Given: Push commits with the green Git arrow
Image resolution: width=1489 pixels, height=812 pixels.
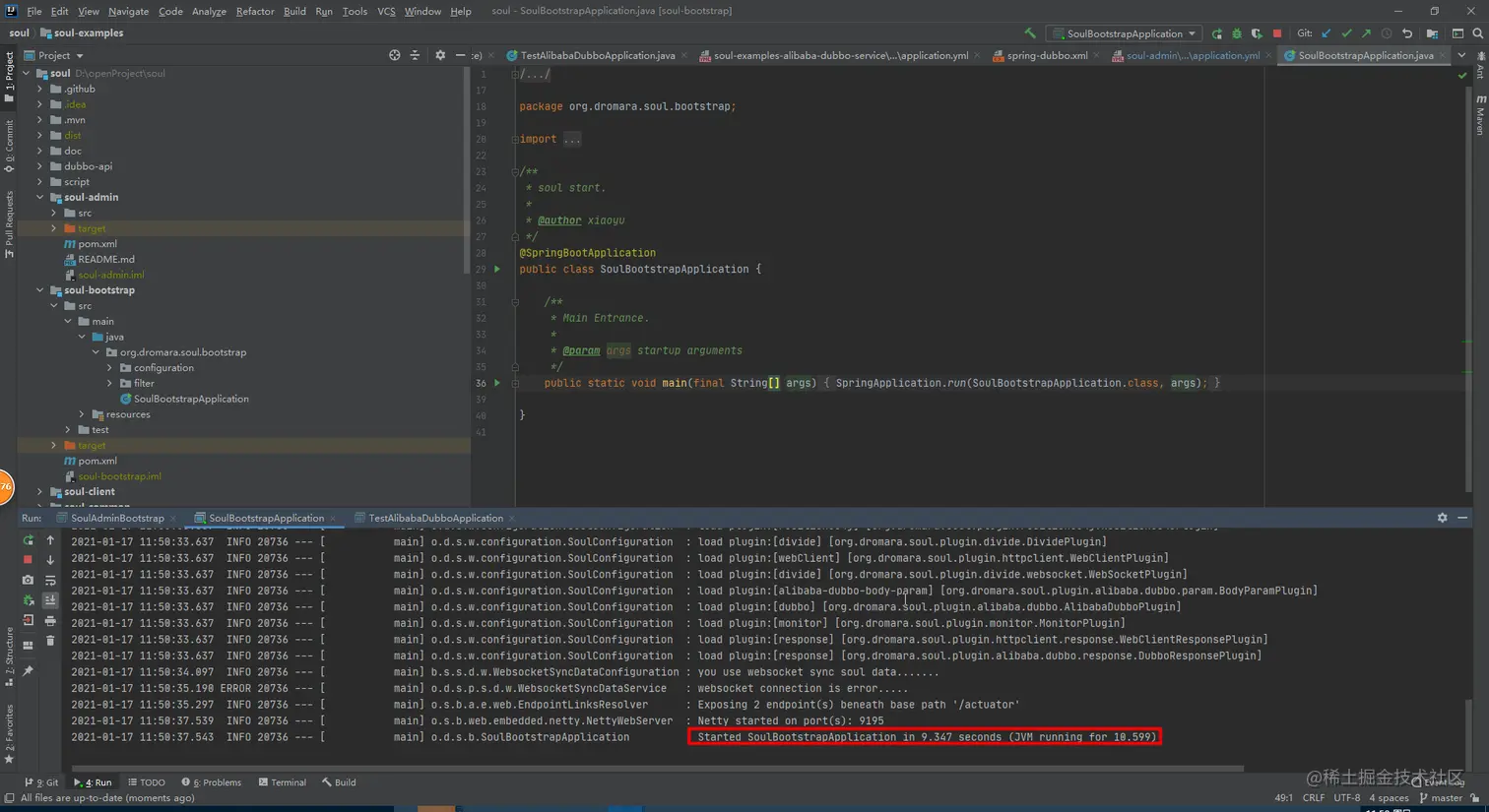Looking at the screenshot, I should pos(1366,33).
